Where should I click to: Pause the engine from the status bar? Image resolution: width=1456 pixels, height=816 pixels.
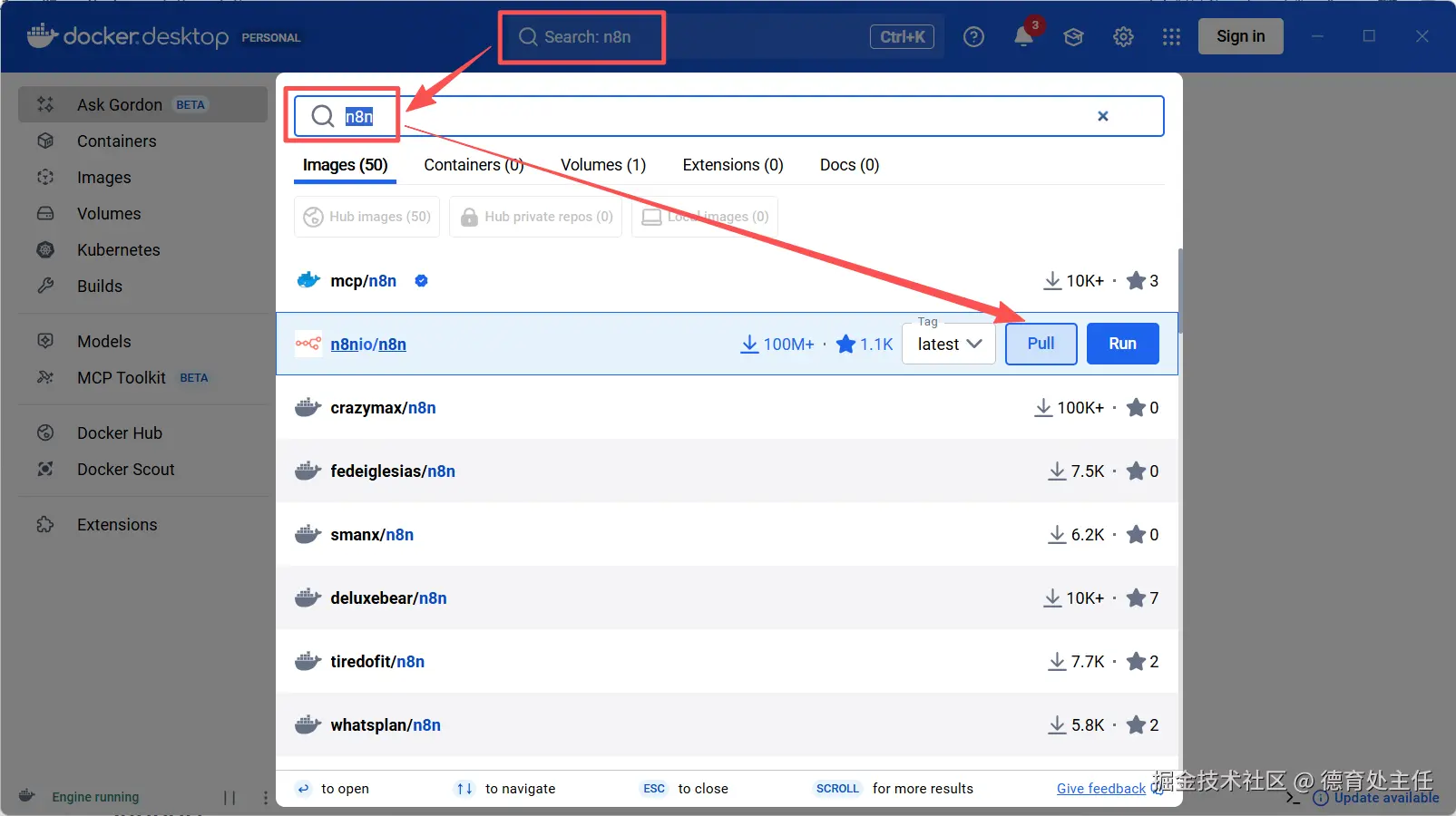[x=230, y=798]
